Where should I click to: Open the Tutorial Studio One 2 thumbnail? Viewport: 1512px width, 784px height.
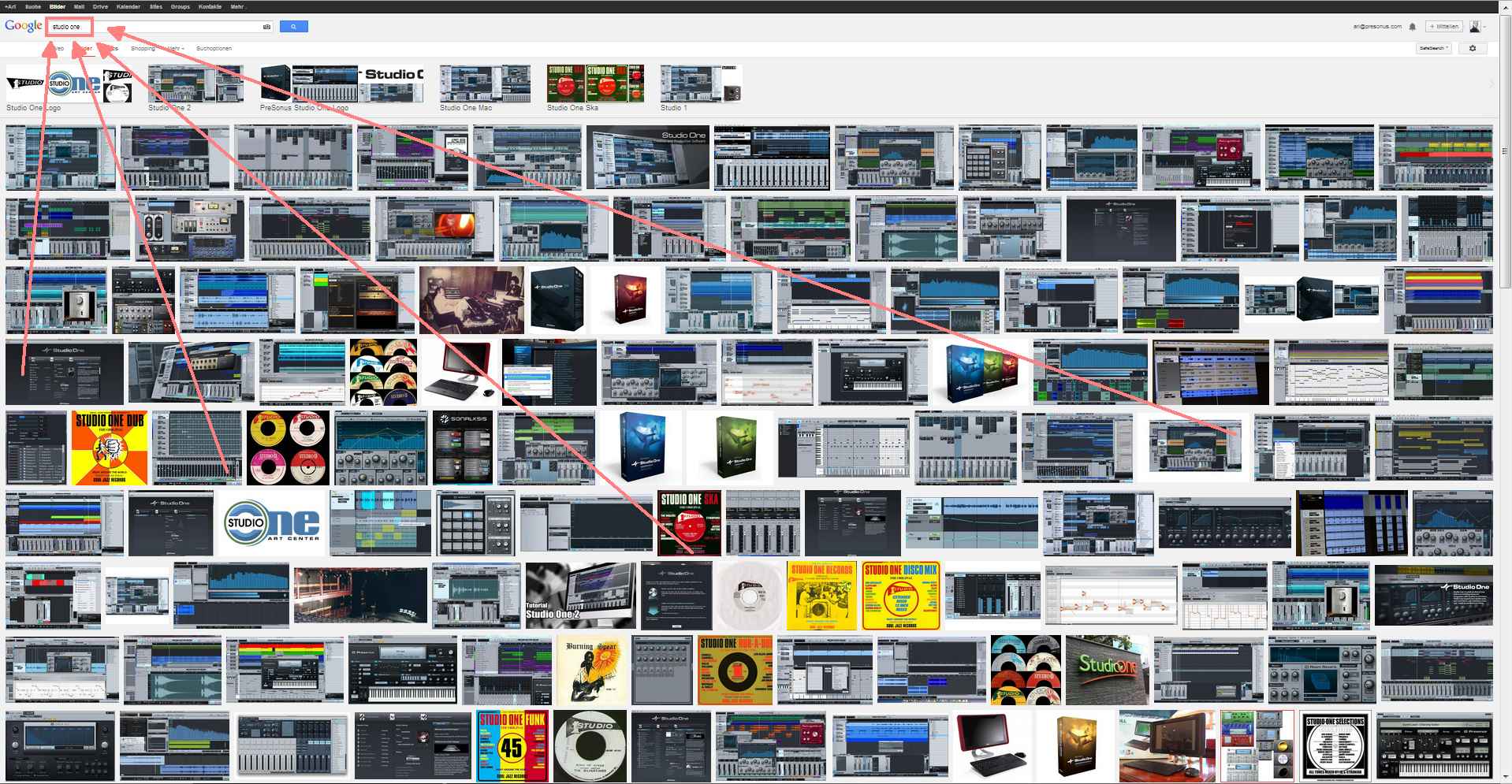[x=580, y=595]
